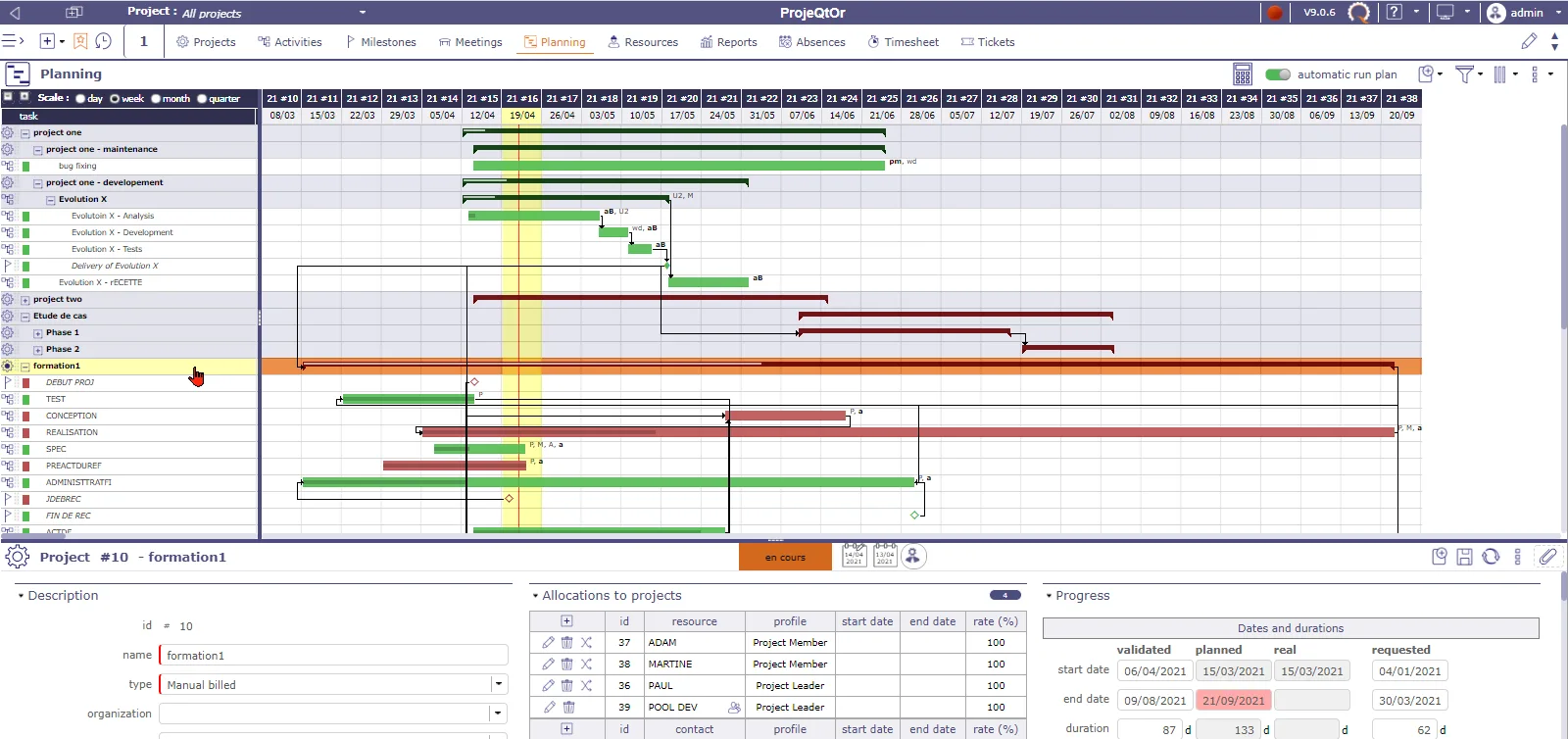Click the refresh icon in the project detail toolbar
Viewport: 1568px width, 739px height.
coord(1491,557)
